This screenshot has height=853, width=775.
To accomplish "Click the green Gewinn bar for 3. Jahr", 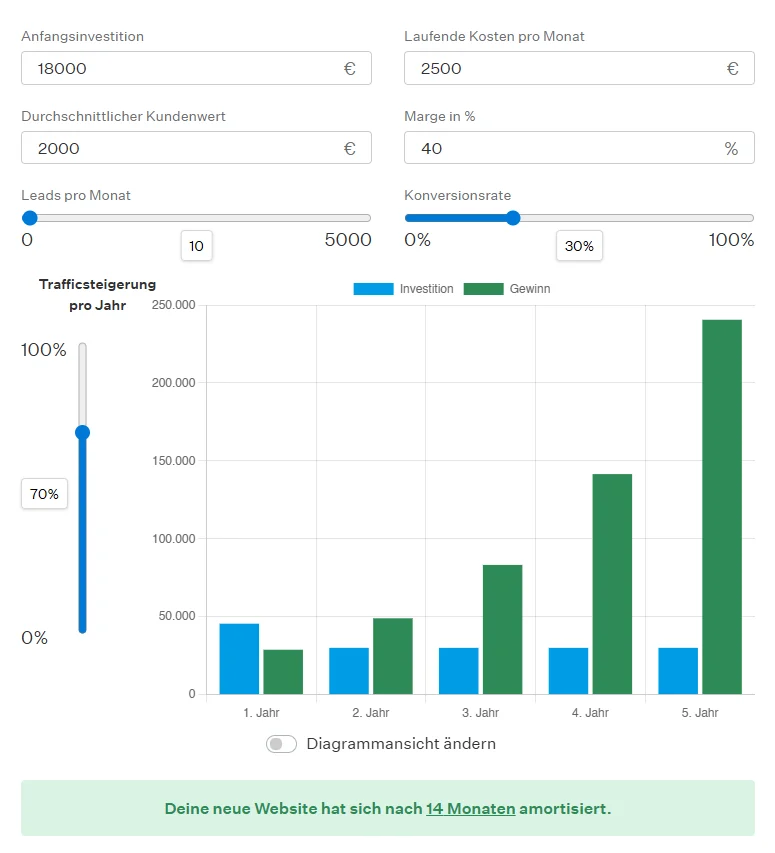I will point(501,630).
